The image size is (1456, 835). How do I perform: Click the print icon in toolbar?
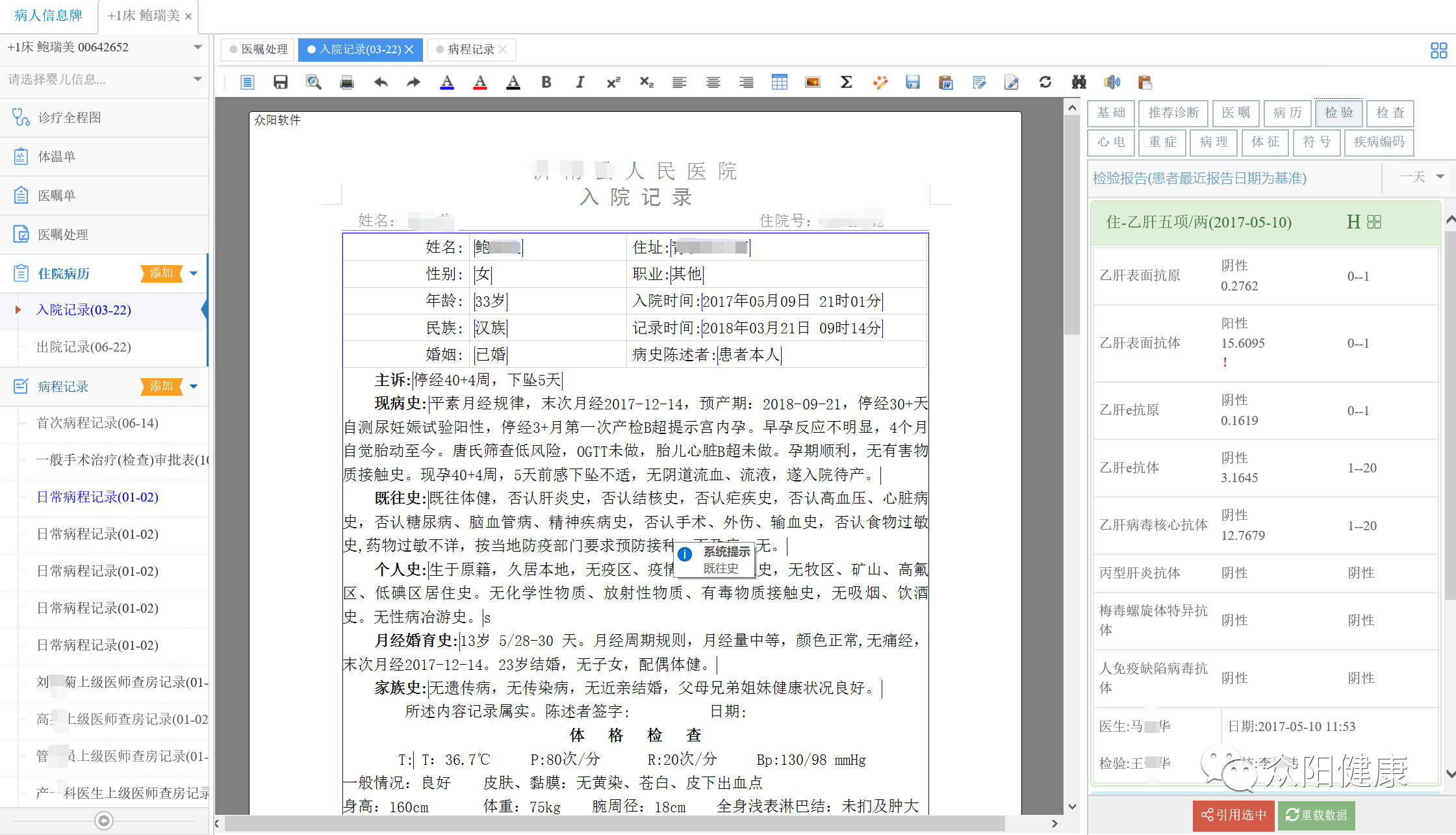347,83
